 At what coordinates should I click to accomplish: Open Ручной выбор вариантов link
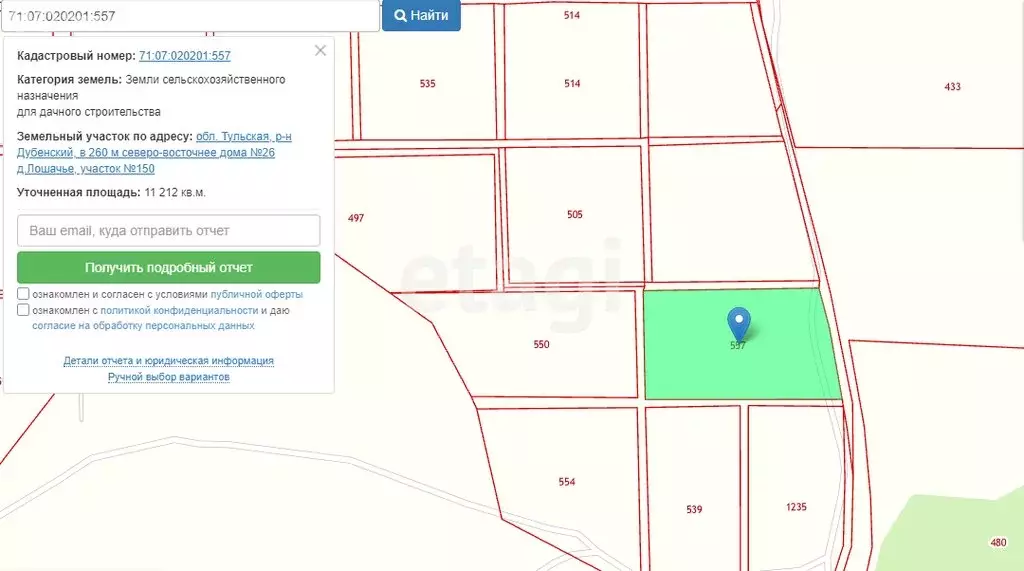(x=168, y=377)
